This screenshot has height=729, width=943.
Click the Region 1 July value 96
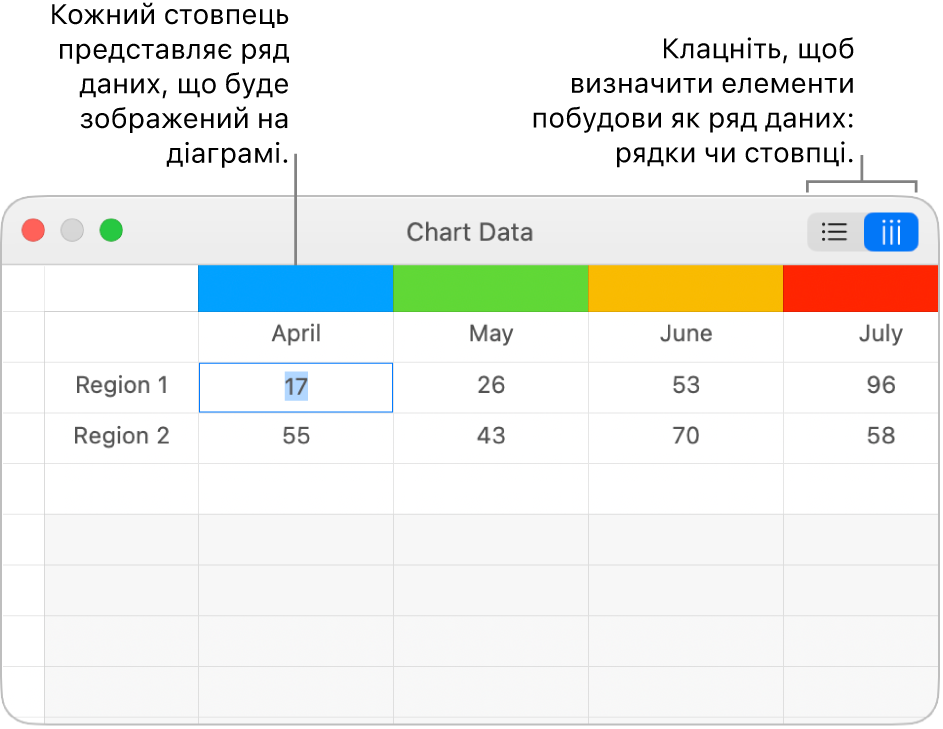880,386
